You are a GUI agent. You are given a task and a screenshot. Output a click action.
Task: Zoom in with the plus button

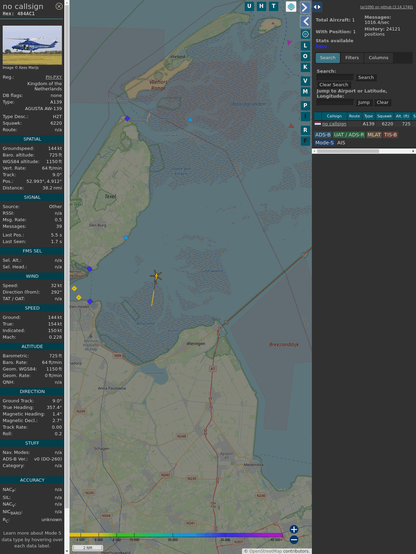click(294, 529)
